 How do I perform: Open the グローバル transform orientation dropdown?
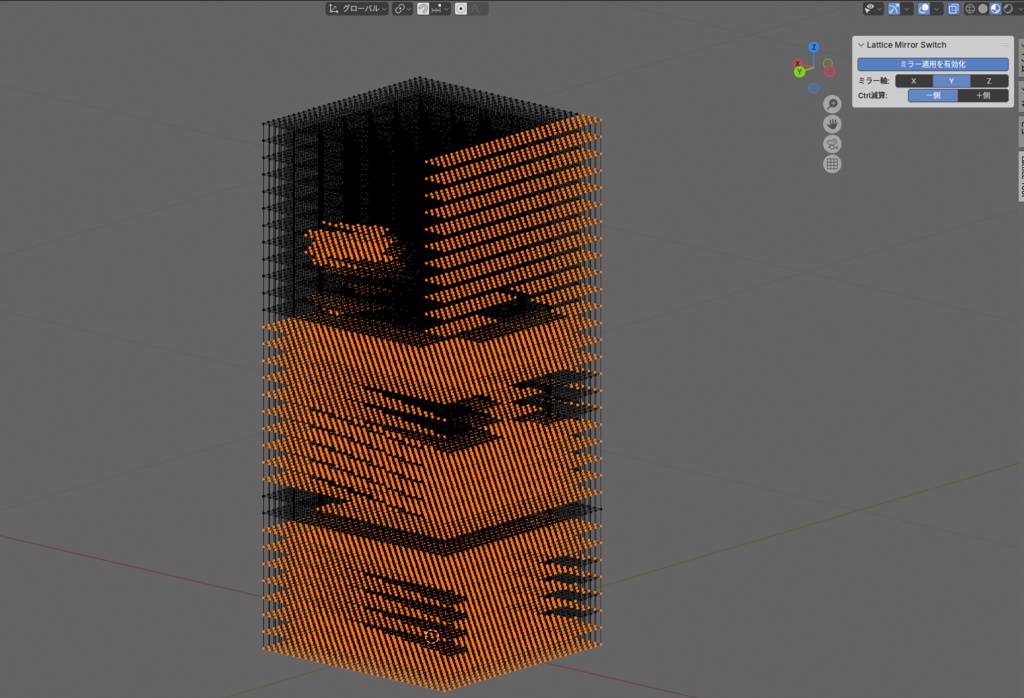tap(357, 8)
